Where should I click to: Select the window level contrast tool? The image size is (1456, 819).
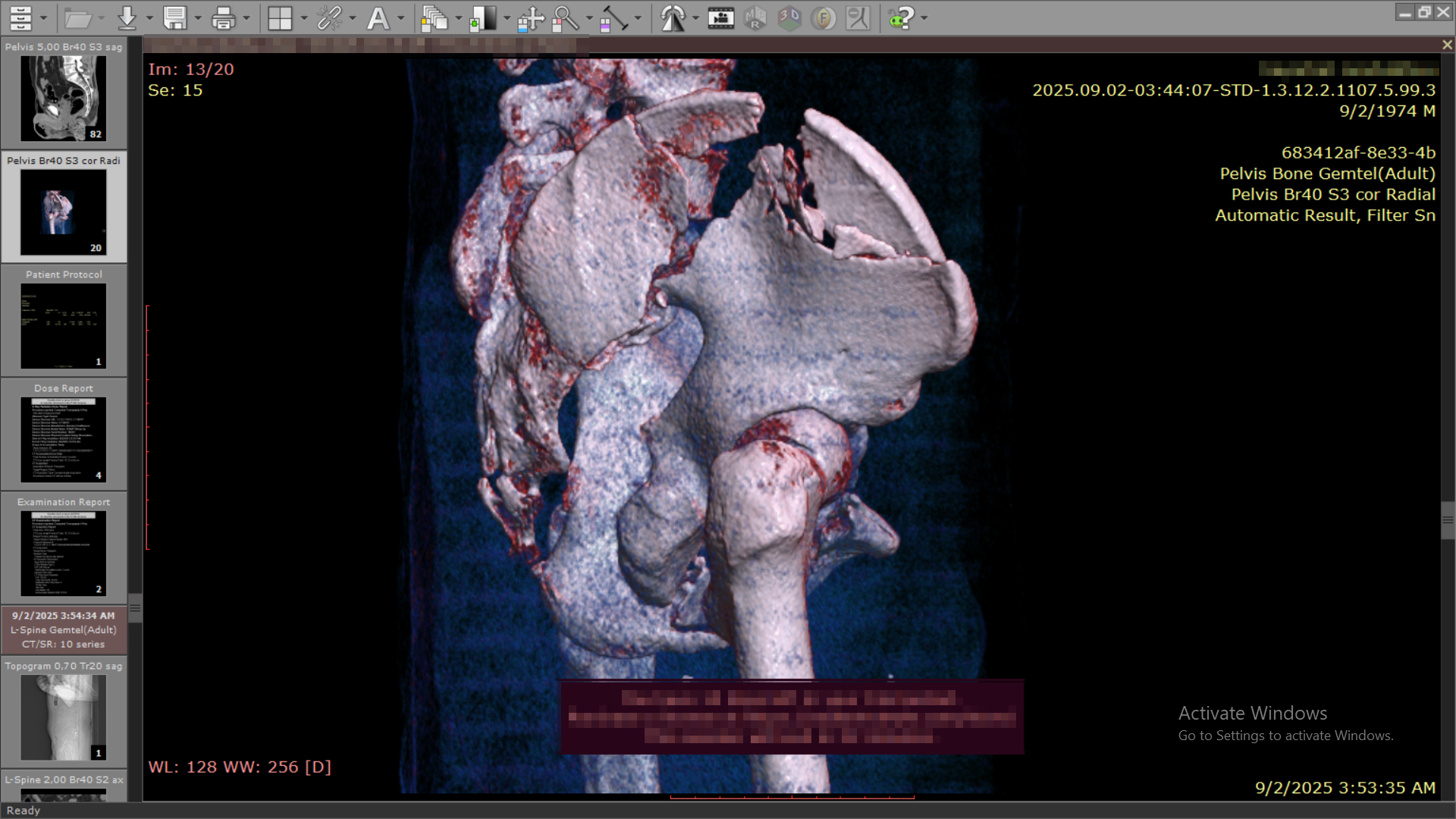click(483, 17)
